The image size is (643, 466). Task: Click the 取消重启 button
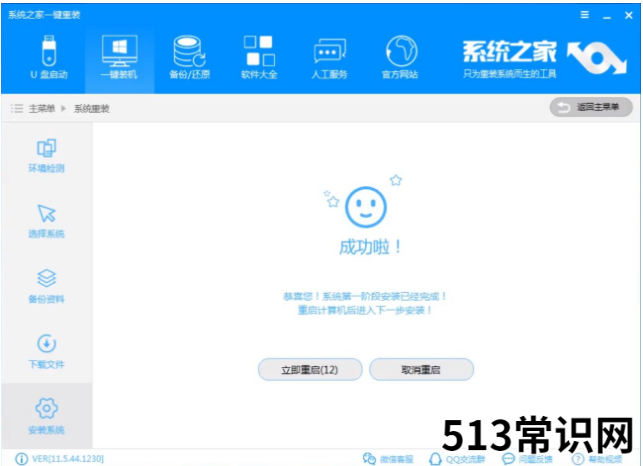click(421, 370)
